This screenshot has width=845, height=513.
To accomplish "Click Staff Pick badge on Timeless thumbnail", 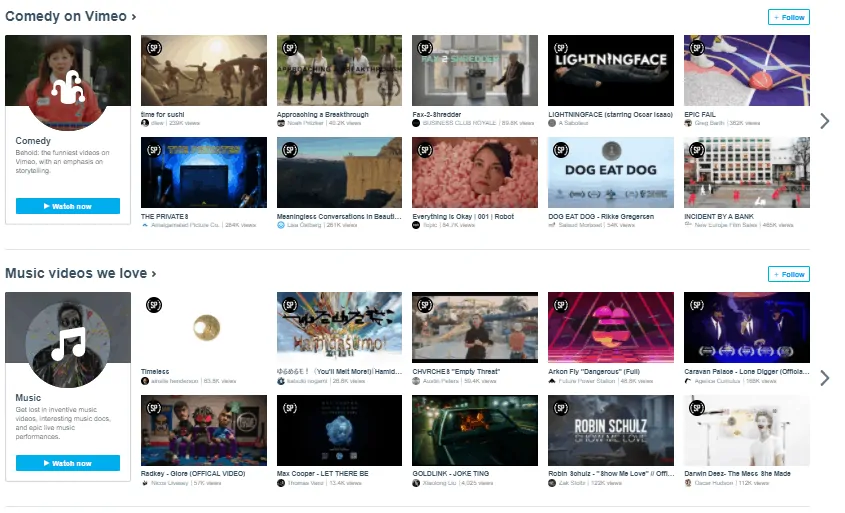I will (x=154, y=304).
